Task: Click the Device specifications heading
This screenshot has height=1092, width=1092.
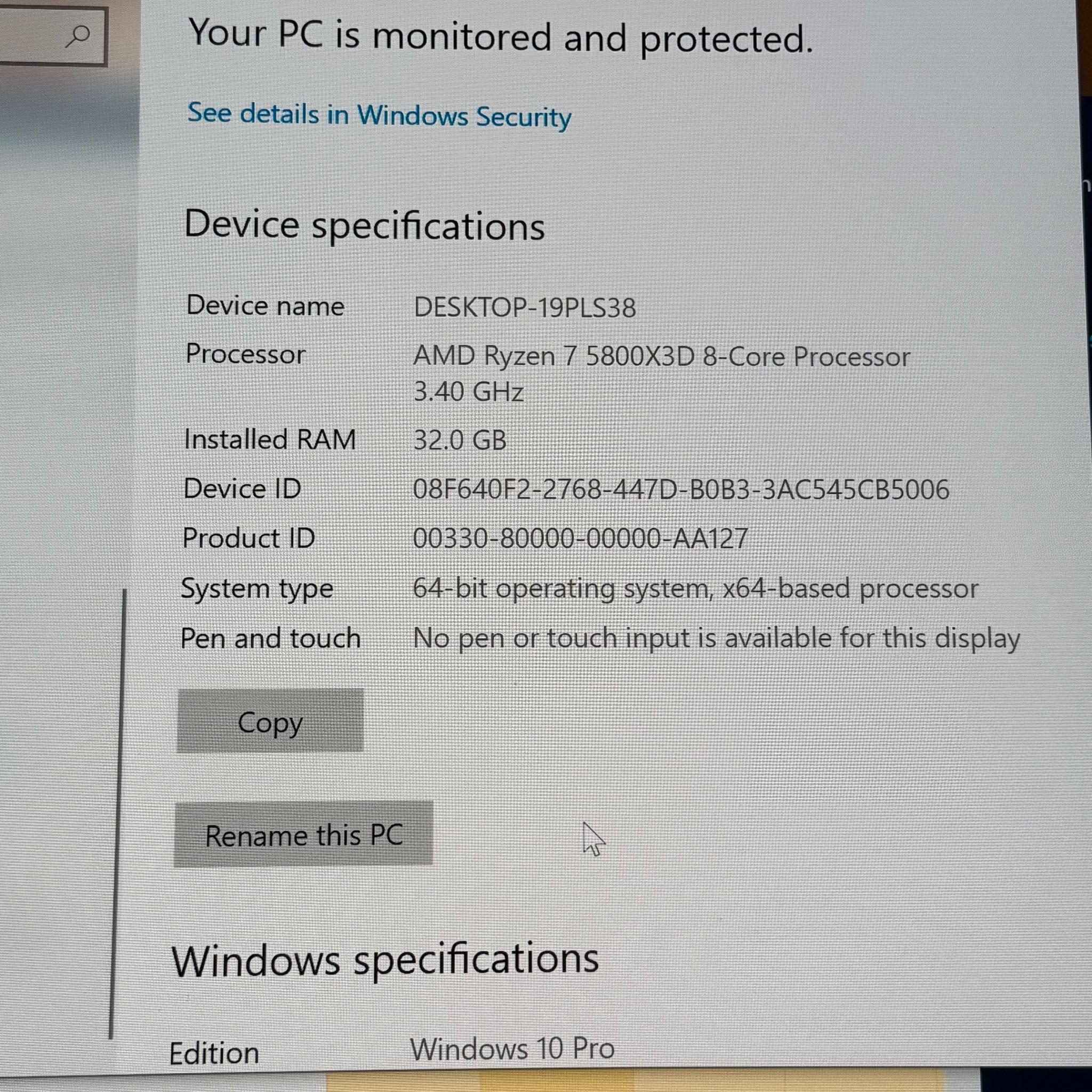Action: [365, 226]
